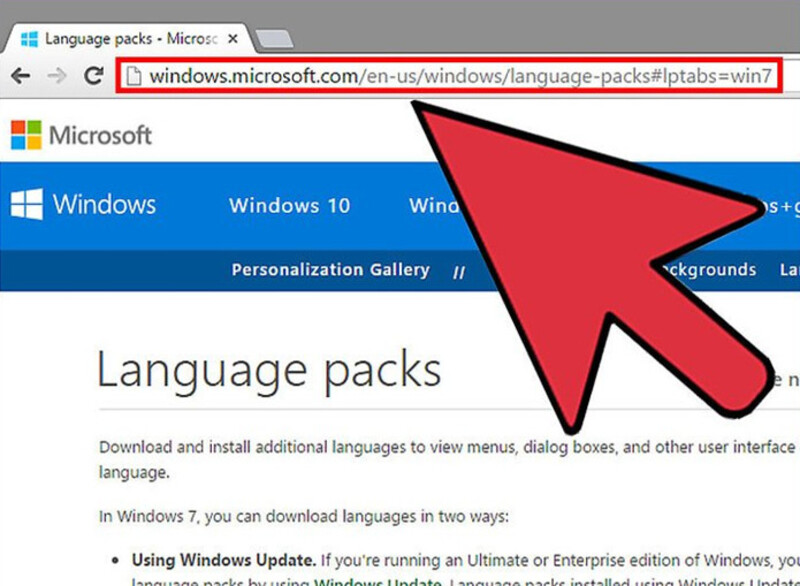Click the 'In Windows 7, you can download' text

coord(304,517)
